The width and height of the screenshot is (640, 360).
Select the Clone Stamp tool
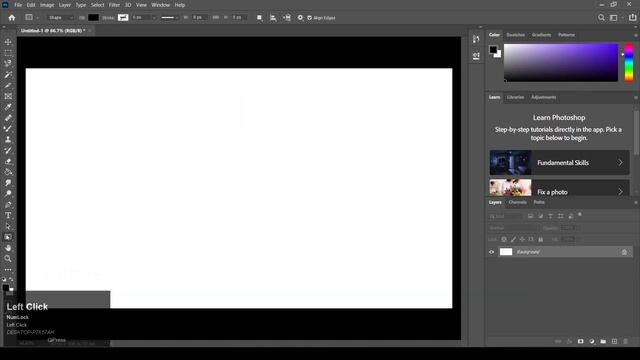(x=8, y=140)
